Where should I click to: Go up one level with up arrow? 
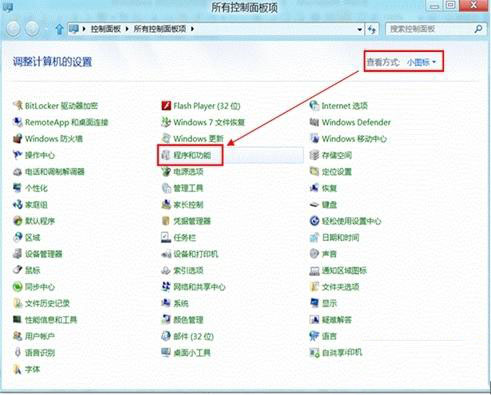59,29
